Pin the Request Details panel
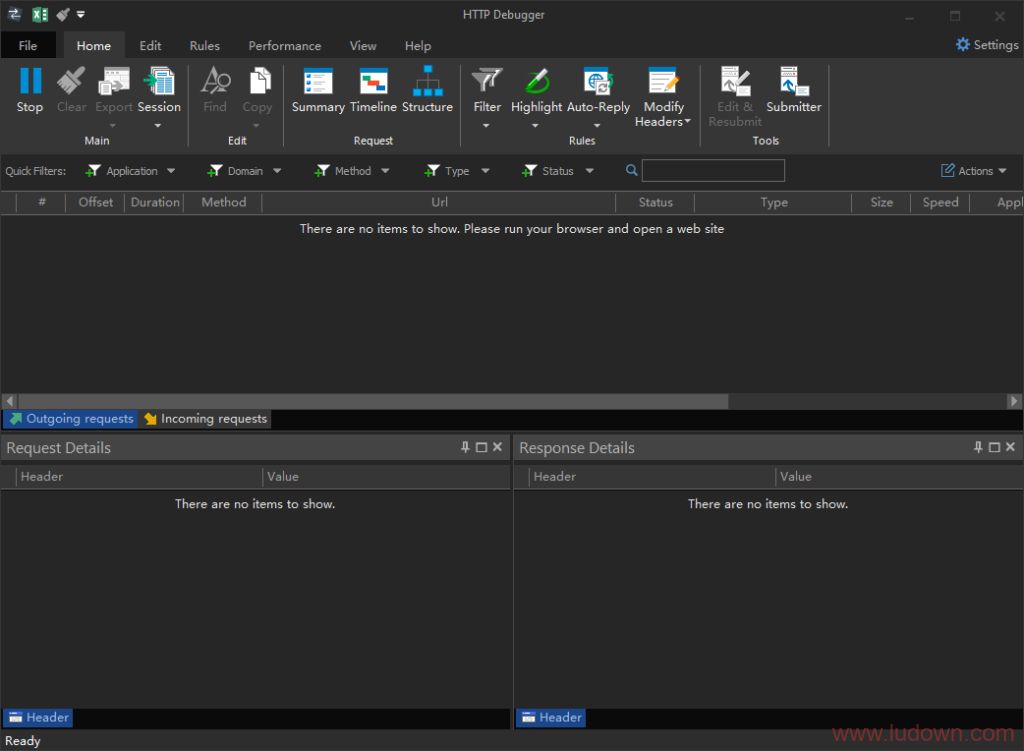This screenshot has width=1024, height=751. [465, 447]
